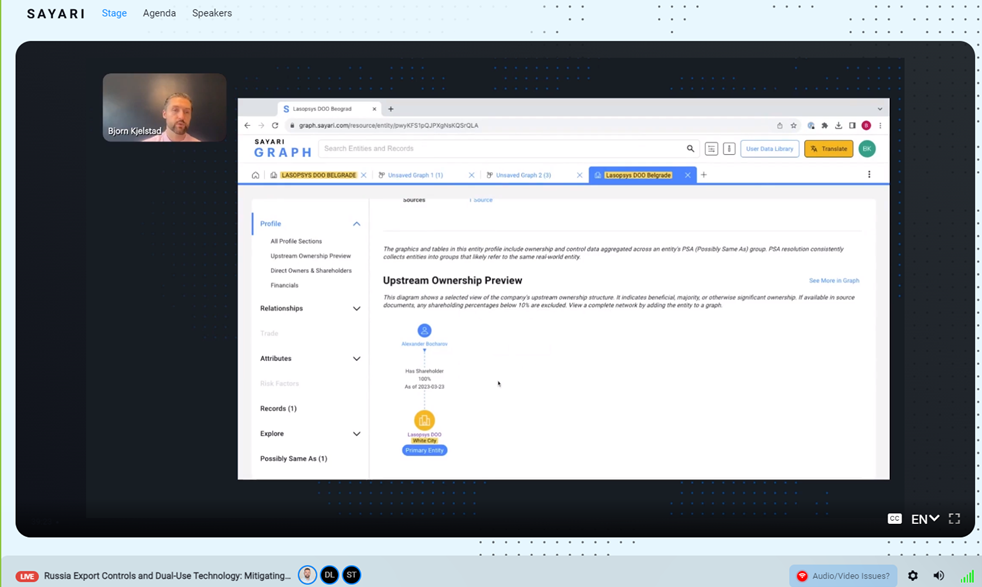Screen dimensions: 982x587
Task: Click the browser back arrow
Action: [247, 125]
